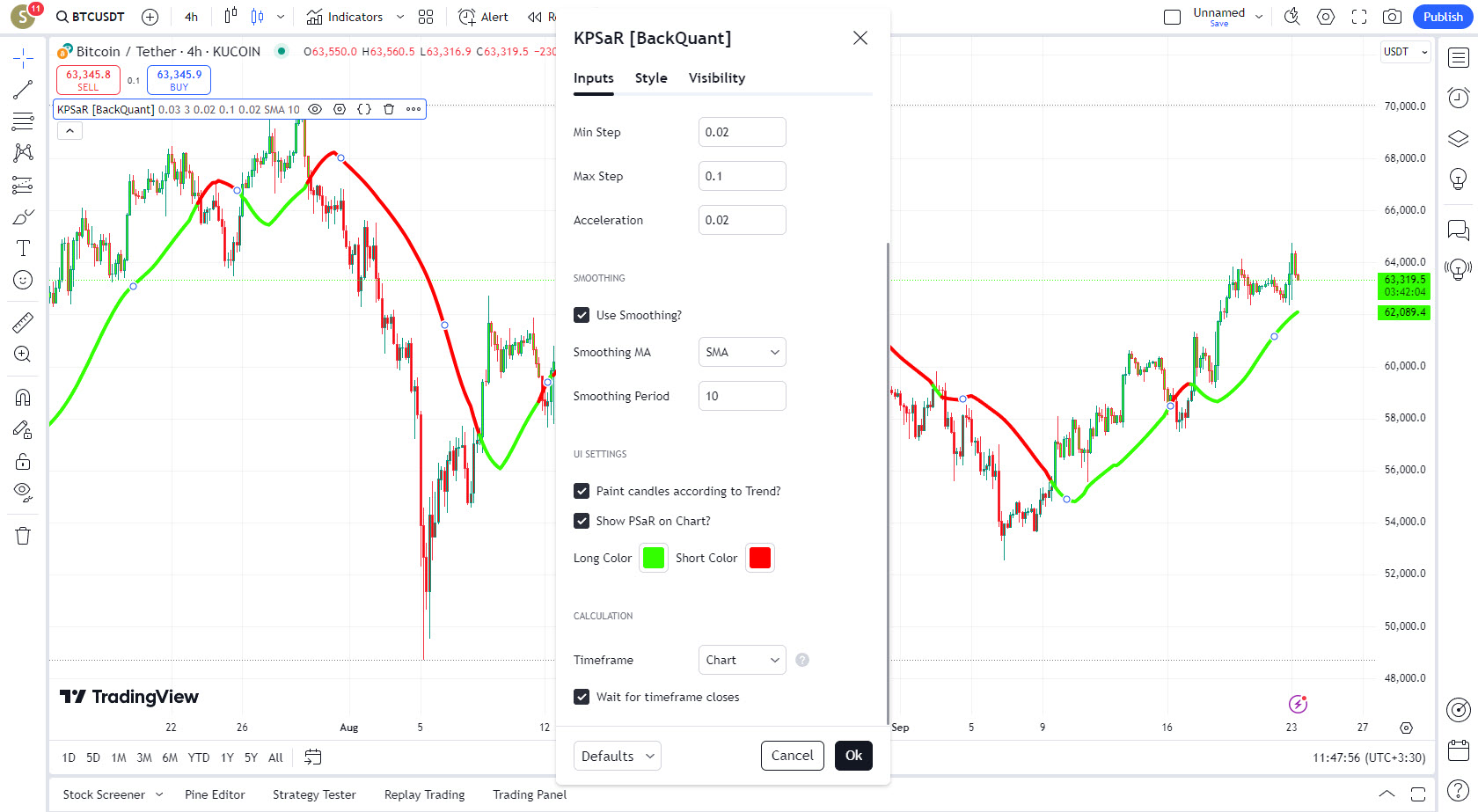Remove objects with trash icon in left toolbar
Viewport: 1478px width, 812px height.
[x=23, y=536]
